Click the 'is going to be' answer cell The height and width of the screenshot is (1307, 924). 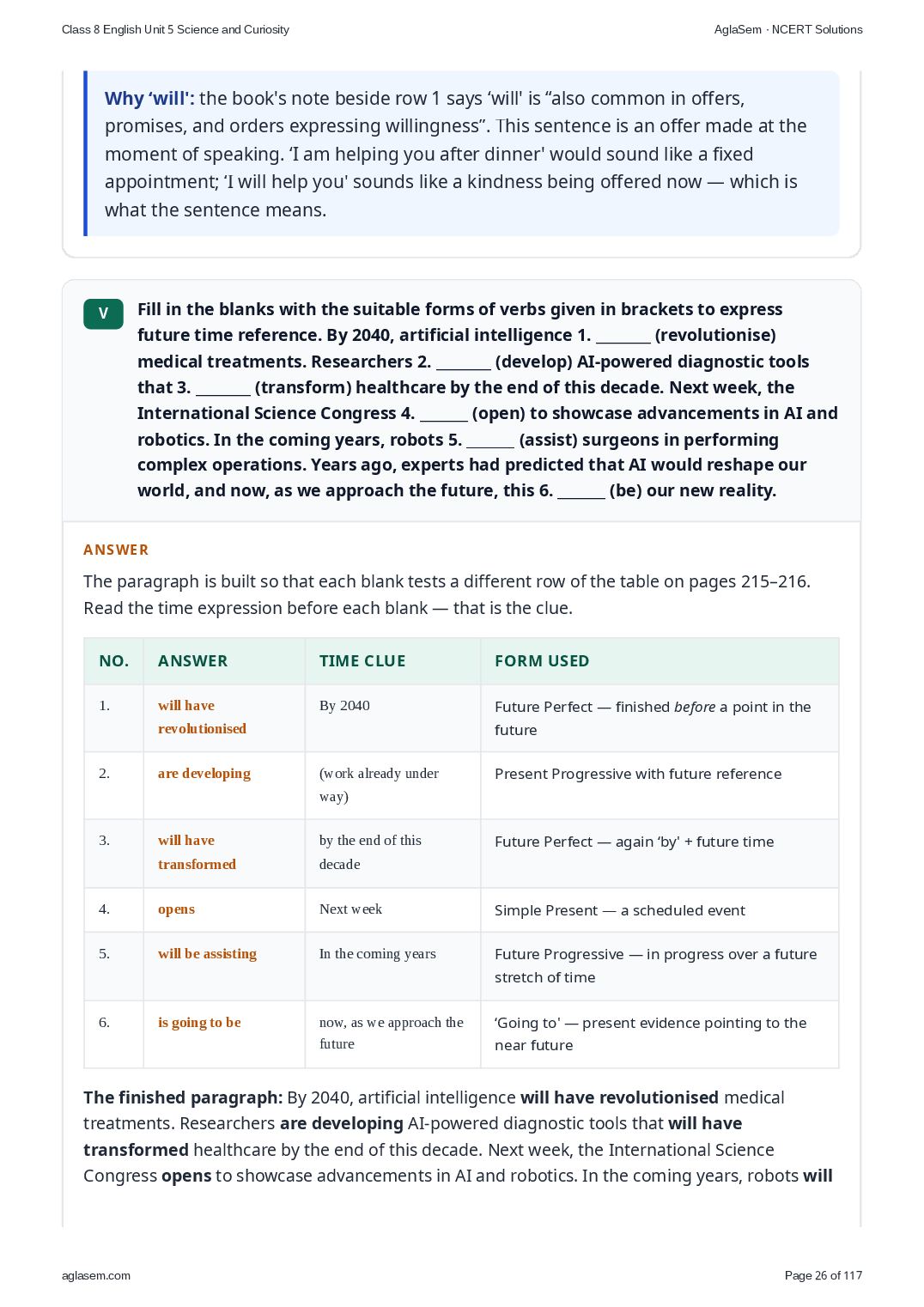[224, 1034]
